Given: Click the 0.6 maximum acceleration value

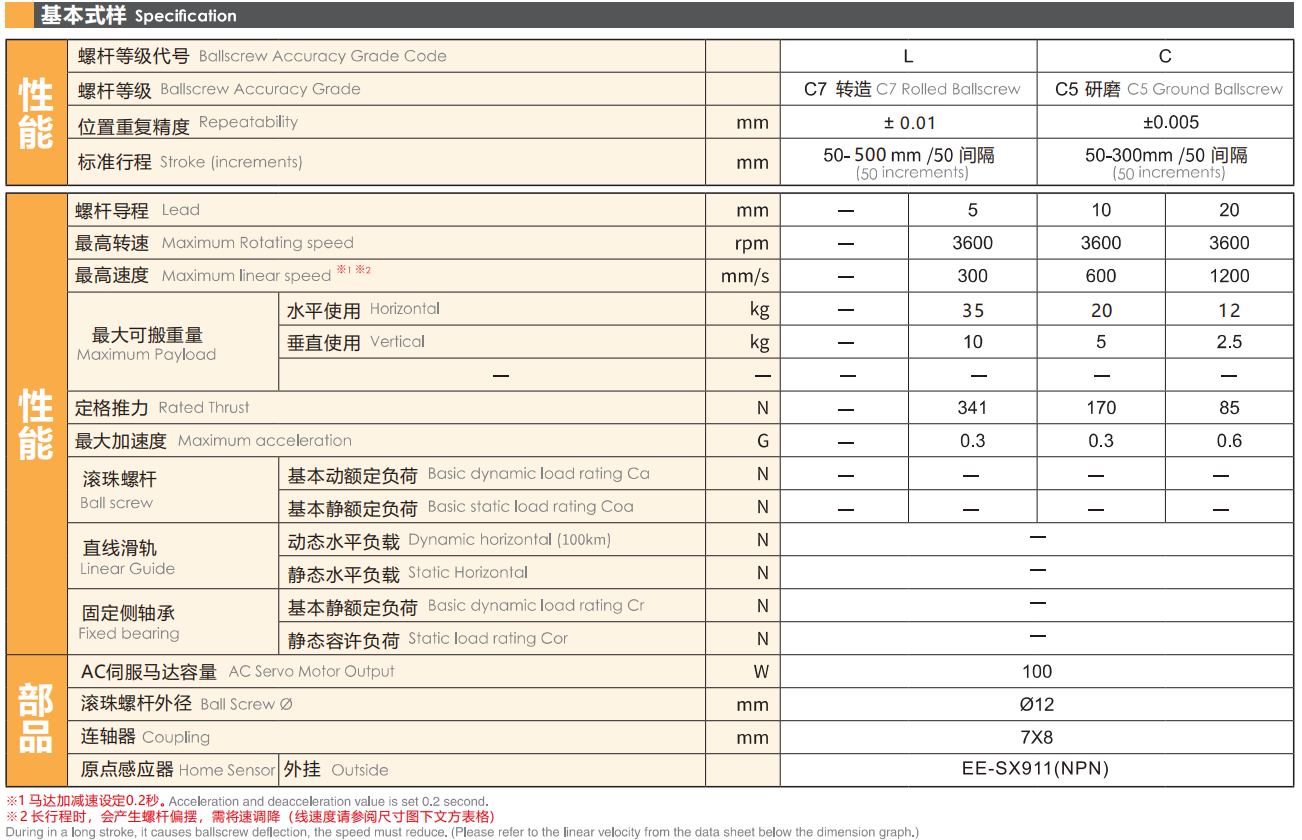Looking at the screenshot, I should [x=1229, y=441].
